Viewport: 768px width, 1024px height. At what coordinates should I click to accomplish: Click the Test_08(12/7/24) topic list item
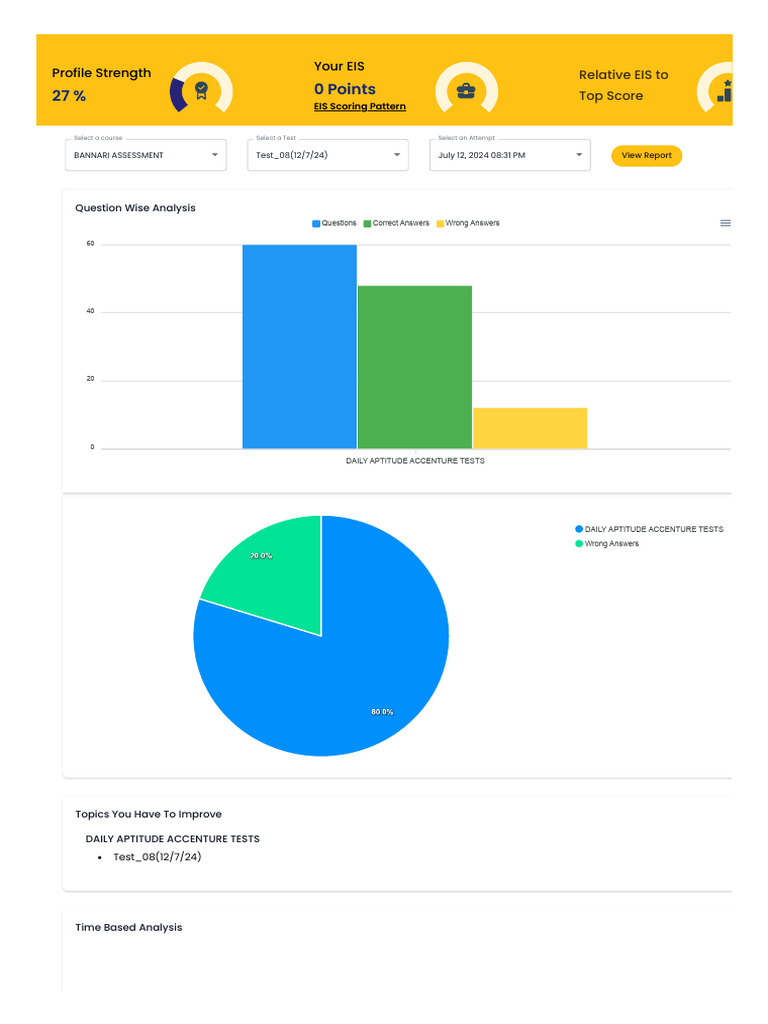point(157,857)
